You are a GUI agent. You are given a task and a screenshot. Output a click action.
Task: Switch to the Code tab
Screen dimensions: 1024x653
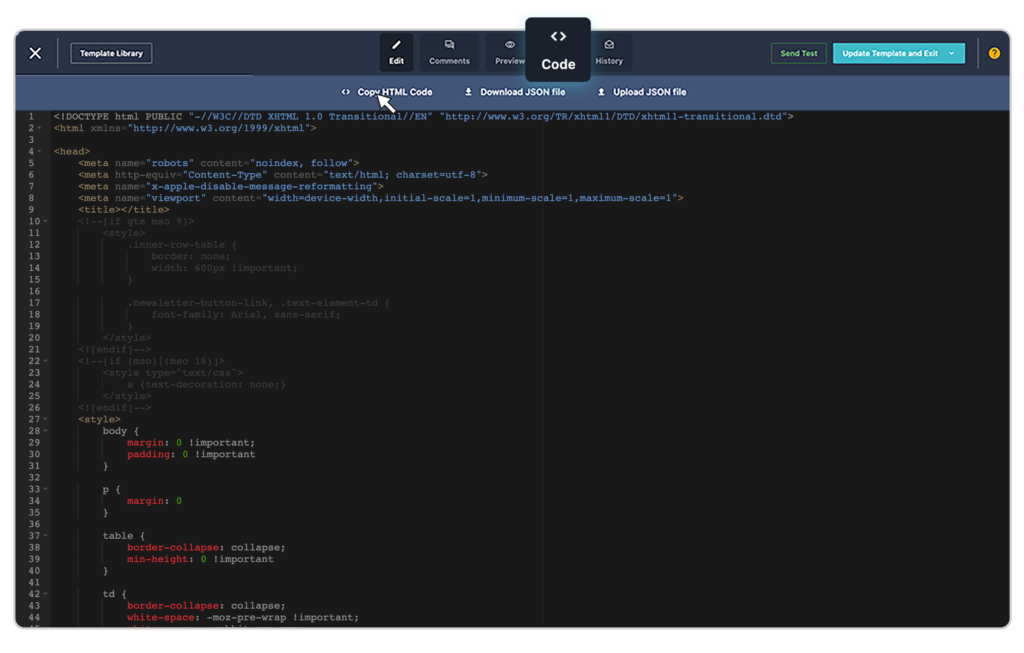[x=558, y=50]
